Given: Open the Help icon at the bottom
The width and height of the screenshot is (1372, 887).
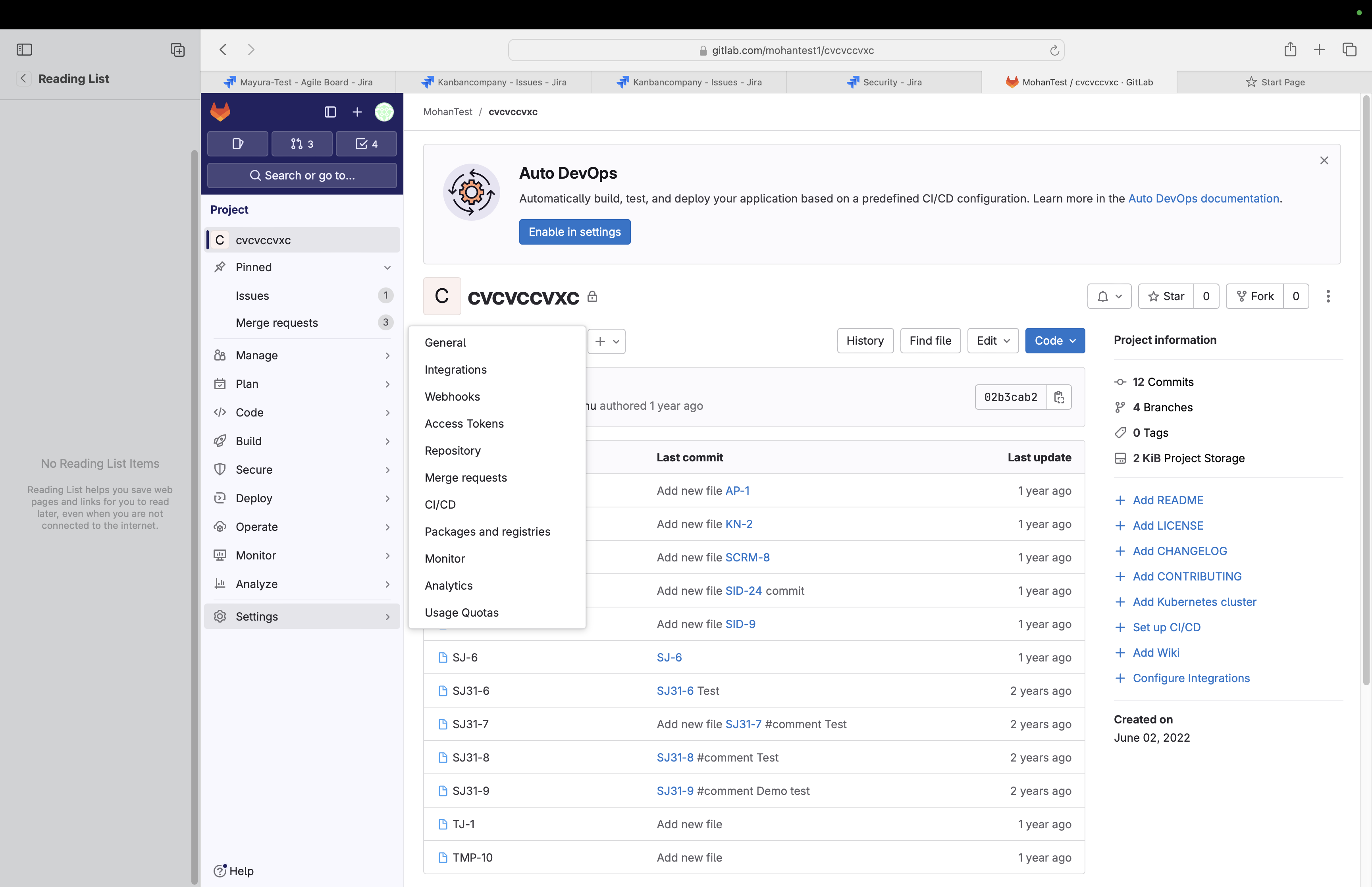Looking at the screenshot, I should [x=220, y=871].
